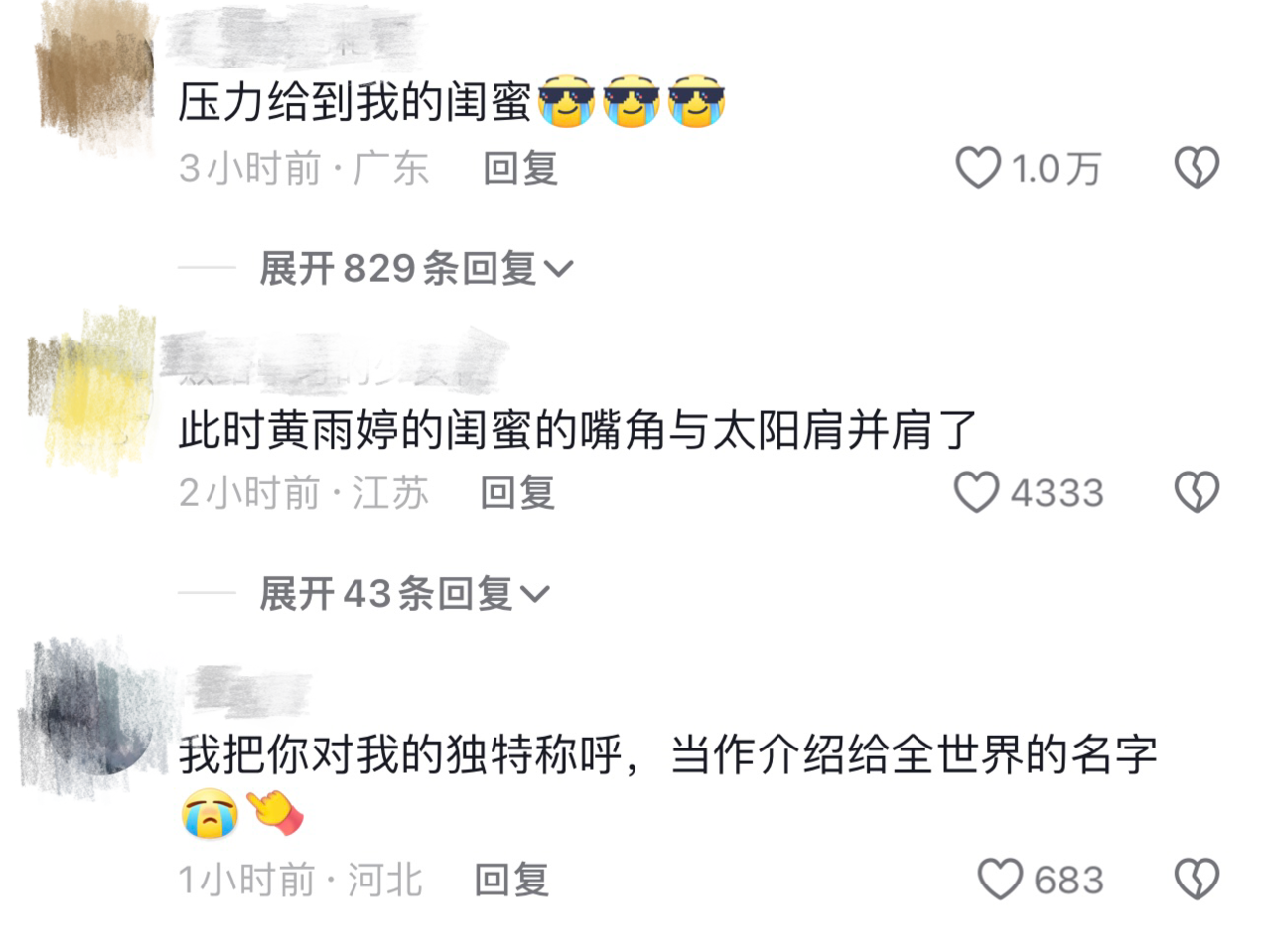Open the second commenter's yellow avatar
1271x952 pixels.
click(91, 389)
